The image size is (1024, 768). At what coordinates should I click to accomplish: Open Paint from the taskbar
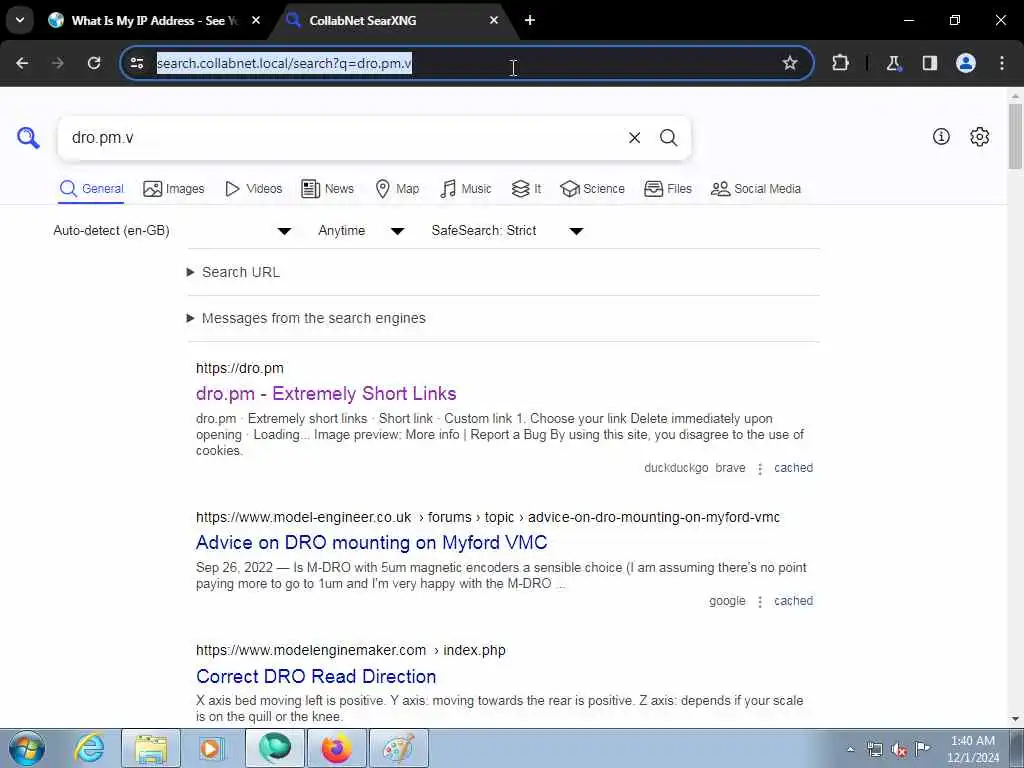[398, 748]
